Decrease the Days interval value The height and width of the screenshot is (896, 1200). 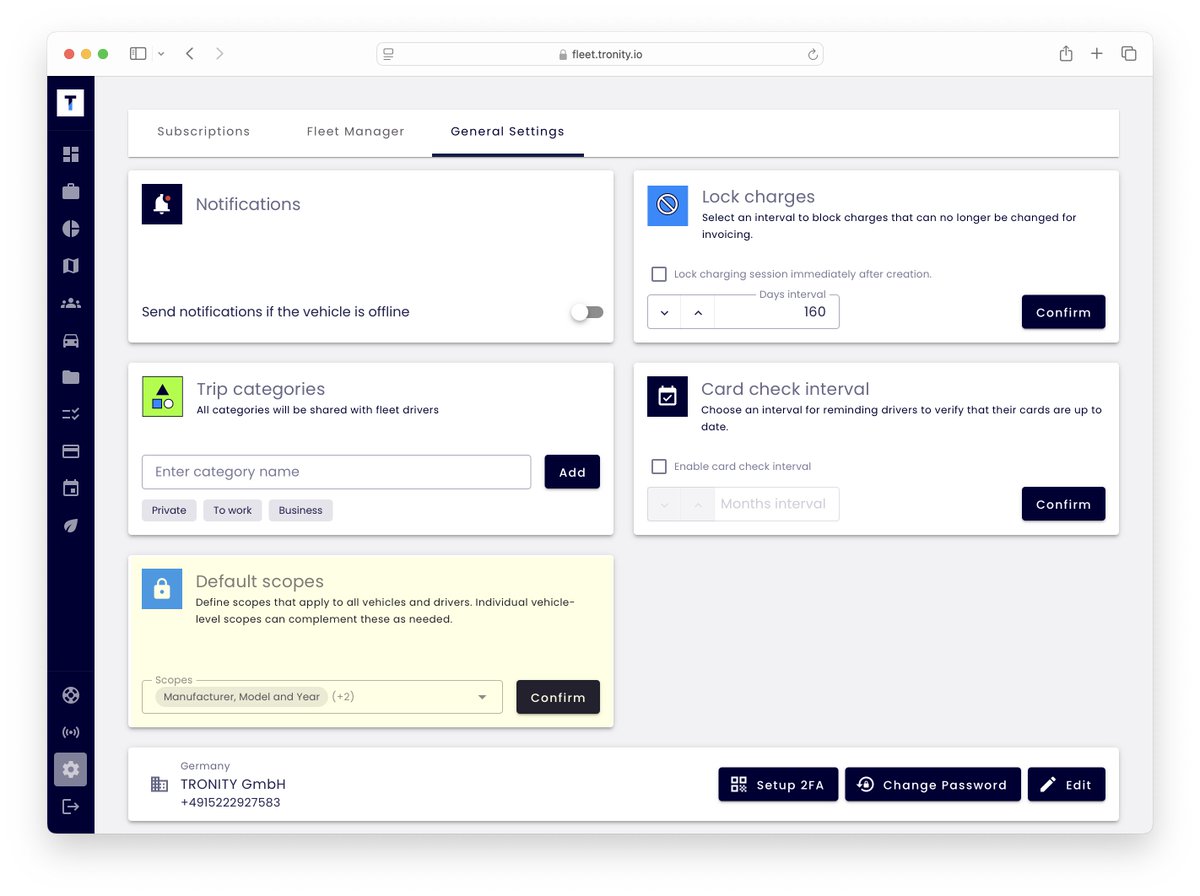[664, 312]
